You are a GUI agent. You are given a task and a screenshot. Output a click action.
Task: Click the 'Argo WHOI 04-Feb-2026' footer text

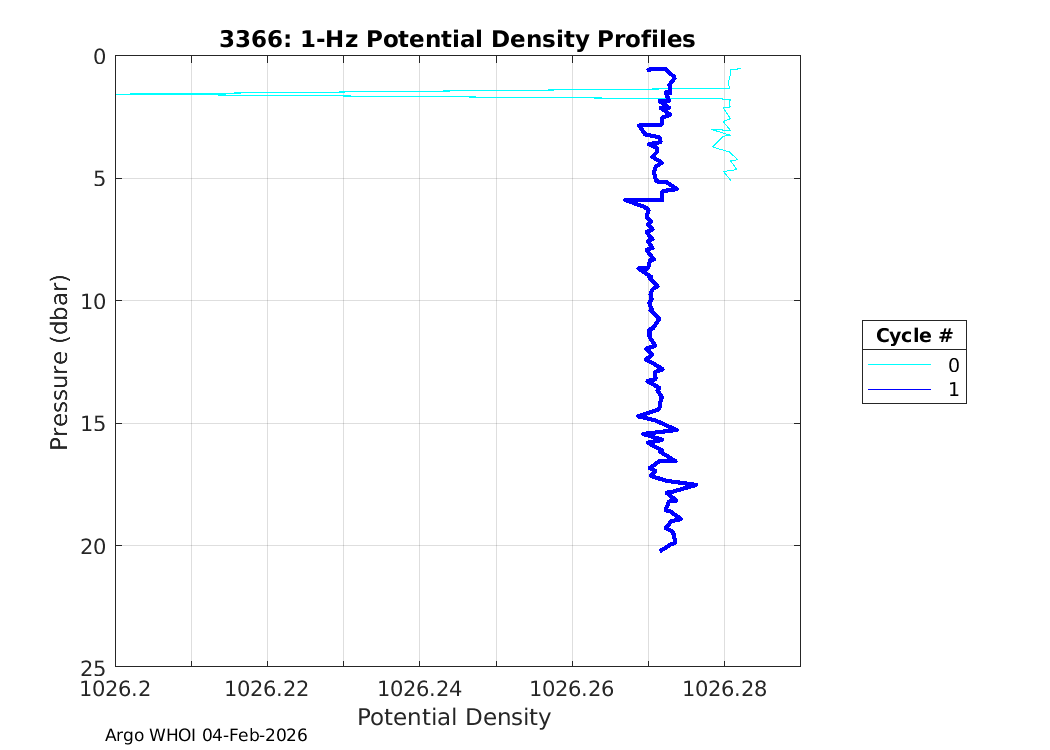(x=206, y=735)
